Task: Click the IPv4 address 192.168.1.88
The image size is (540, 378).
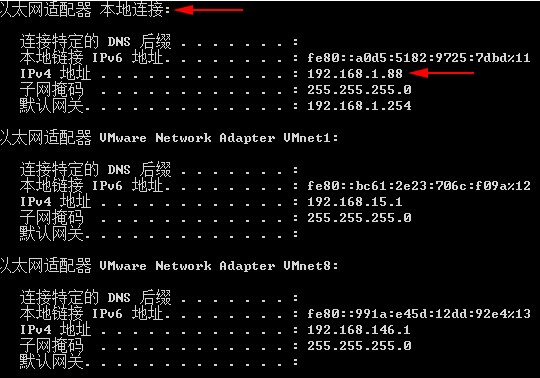Action: (x=355, y=74)
